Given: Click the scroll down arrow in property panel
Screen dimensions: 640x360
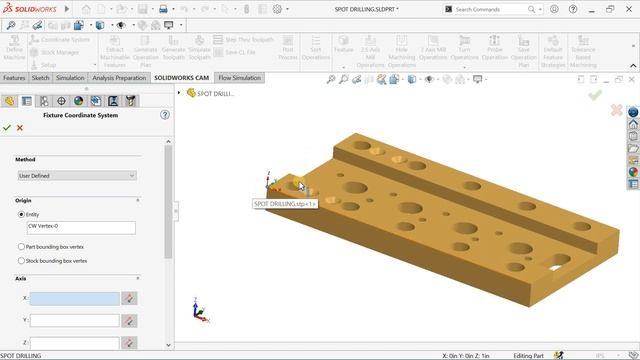Looking at the screenshot, I should pos(168,345).
